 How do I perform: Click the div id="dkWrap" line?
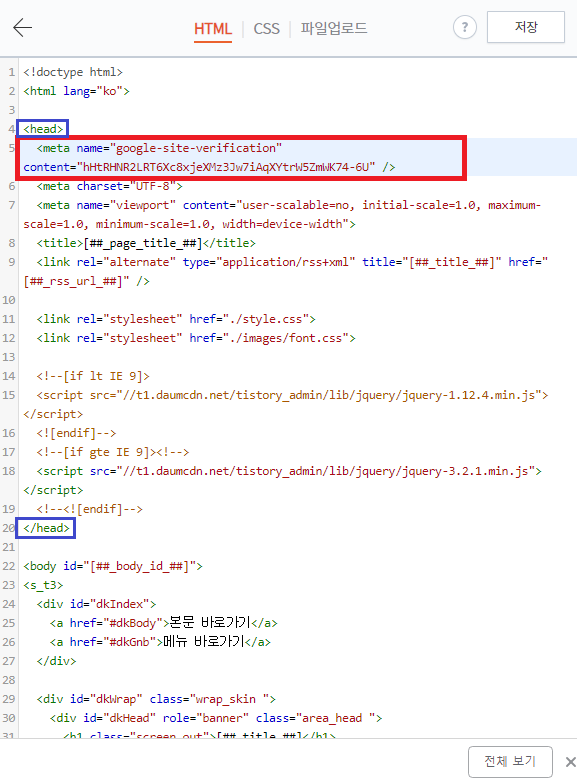pos(156,699)
